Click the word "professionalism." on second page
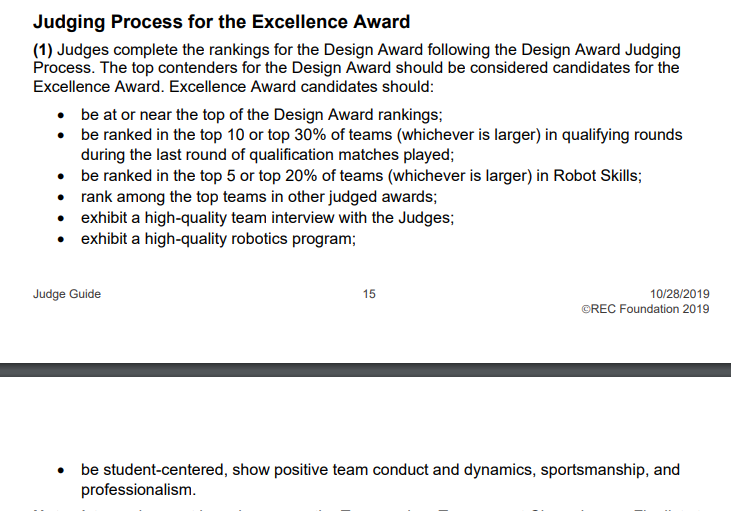The image size is (731, 511). [138, 490]
